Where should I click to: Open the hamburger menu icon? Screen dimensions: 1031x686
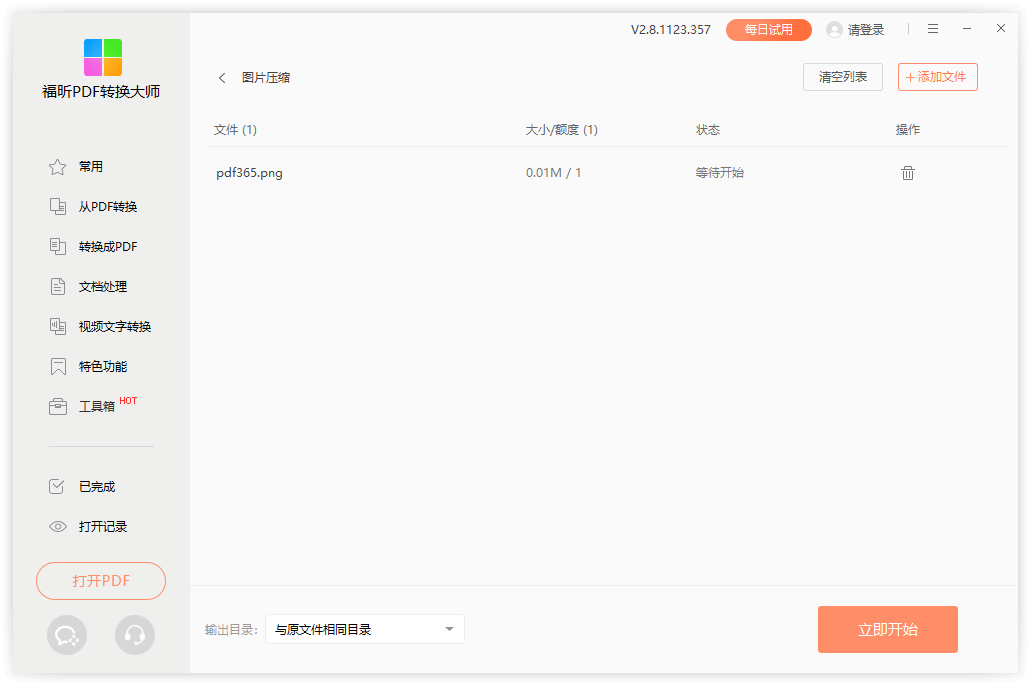932,29
